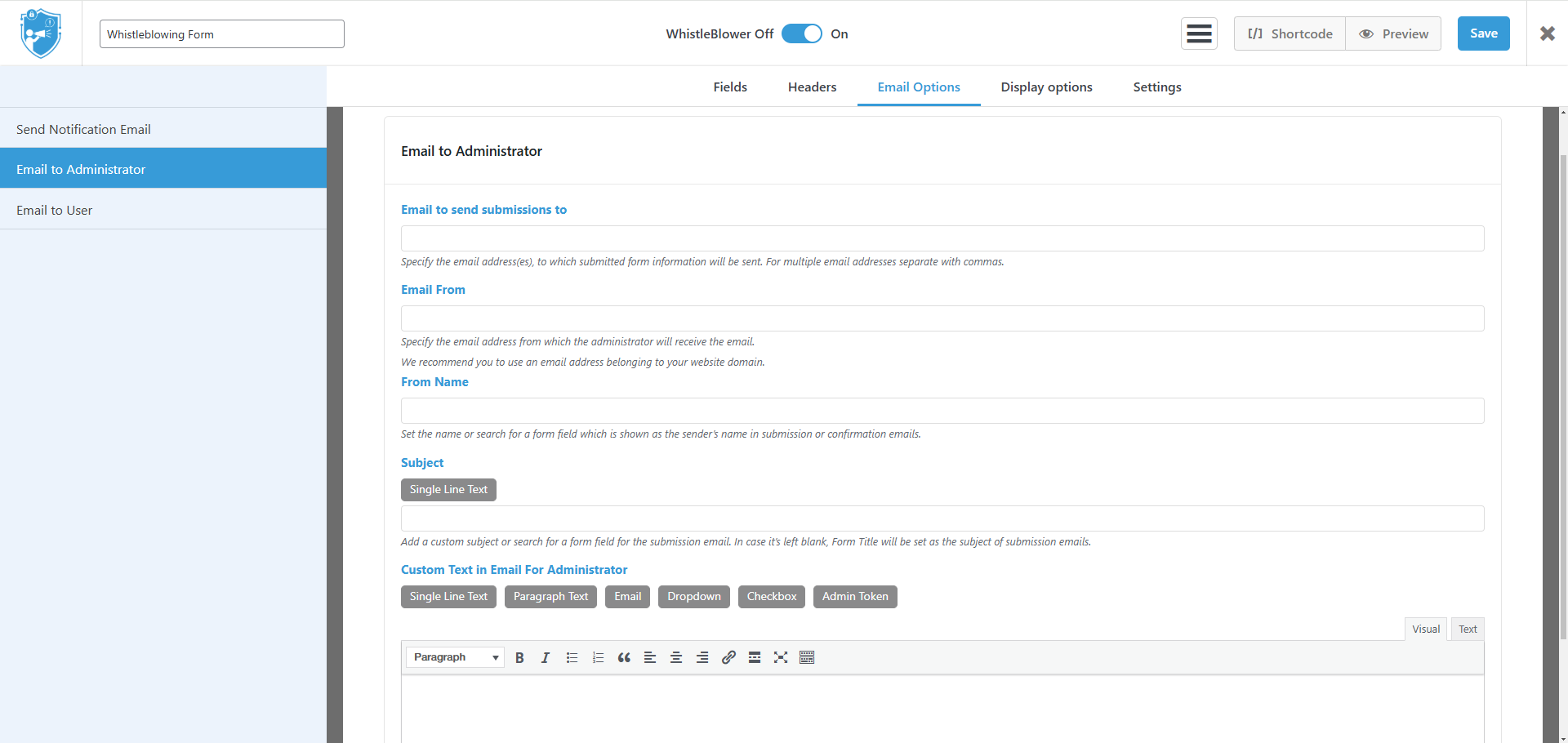1568x743 pixels.
Task: Select the Email Options tab
Action: click(919, 87)
